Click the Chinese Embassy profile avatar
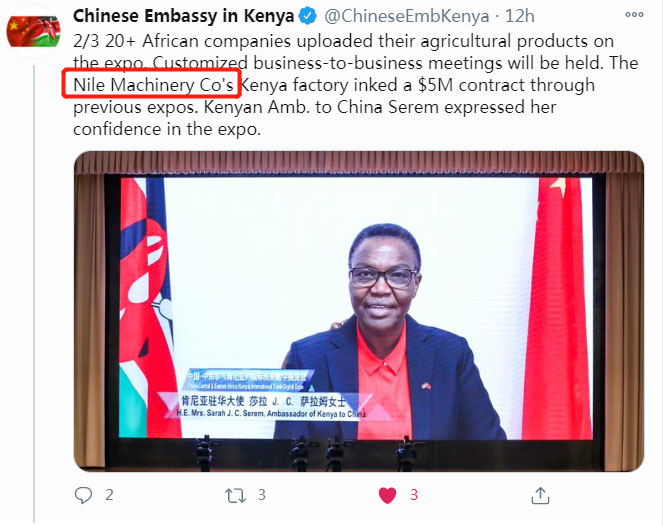 (x=33, y=31)
